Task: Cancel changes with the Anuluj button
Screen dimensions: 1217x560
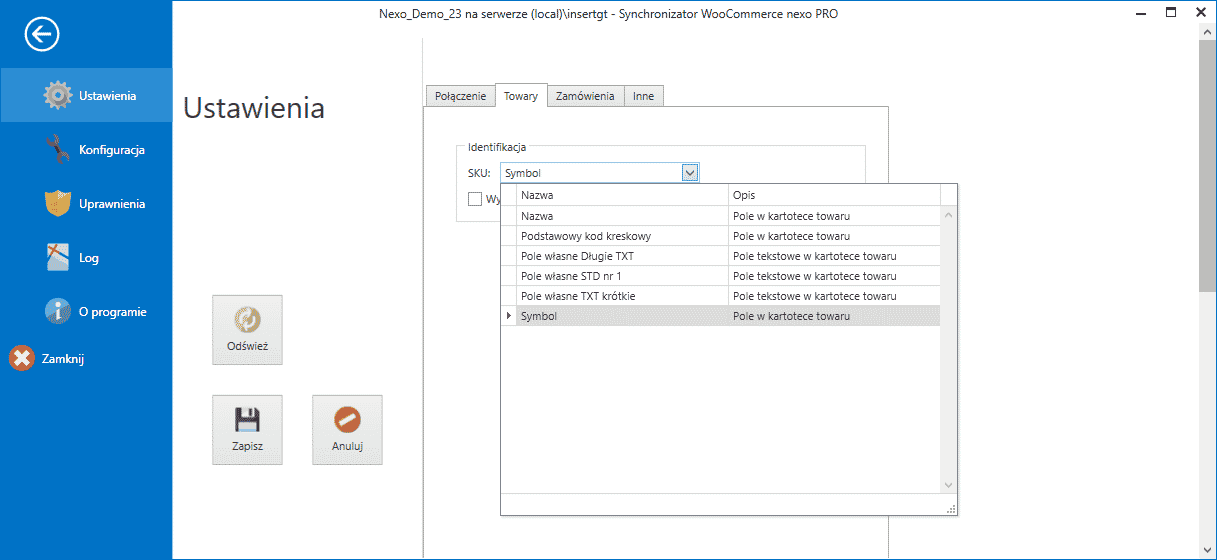Action: (347, 430)
